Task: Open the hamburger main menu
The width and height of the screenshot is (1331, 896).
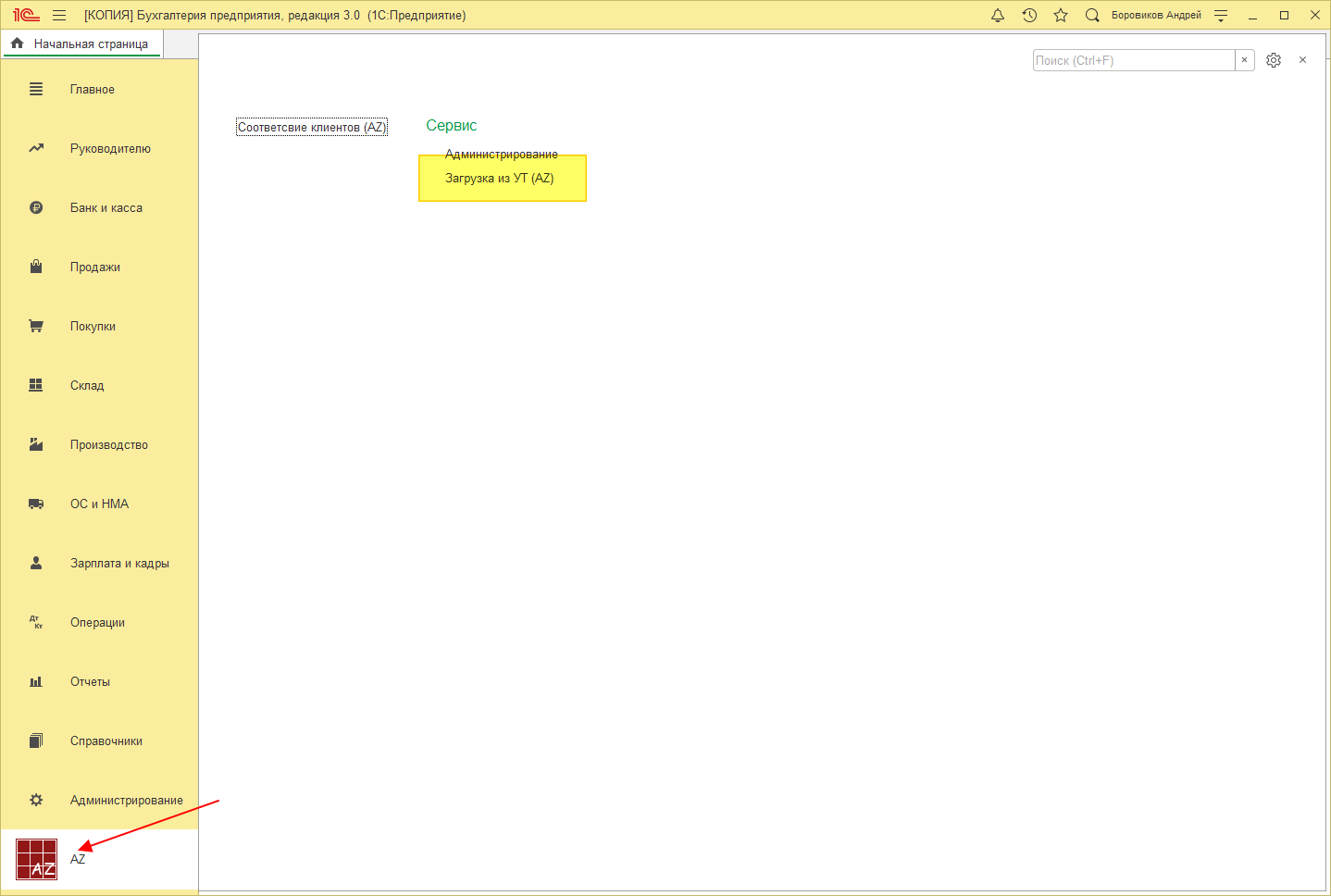Action: click(x=59, y=16)
